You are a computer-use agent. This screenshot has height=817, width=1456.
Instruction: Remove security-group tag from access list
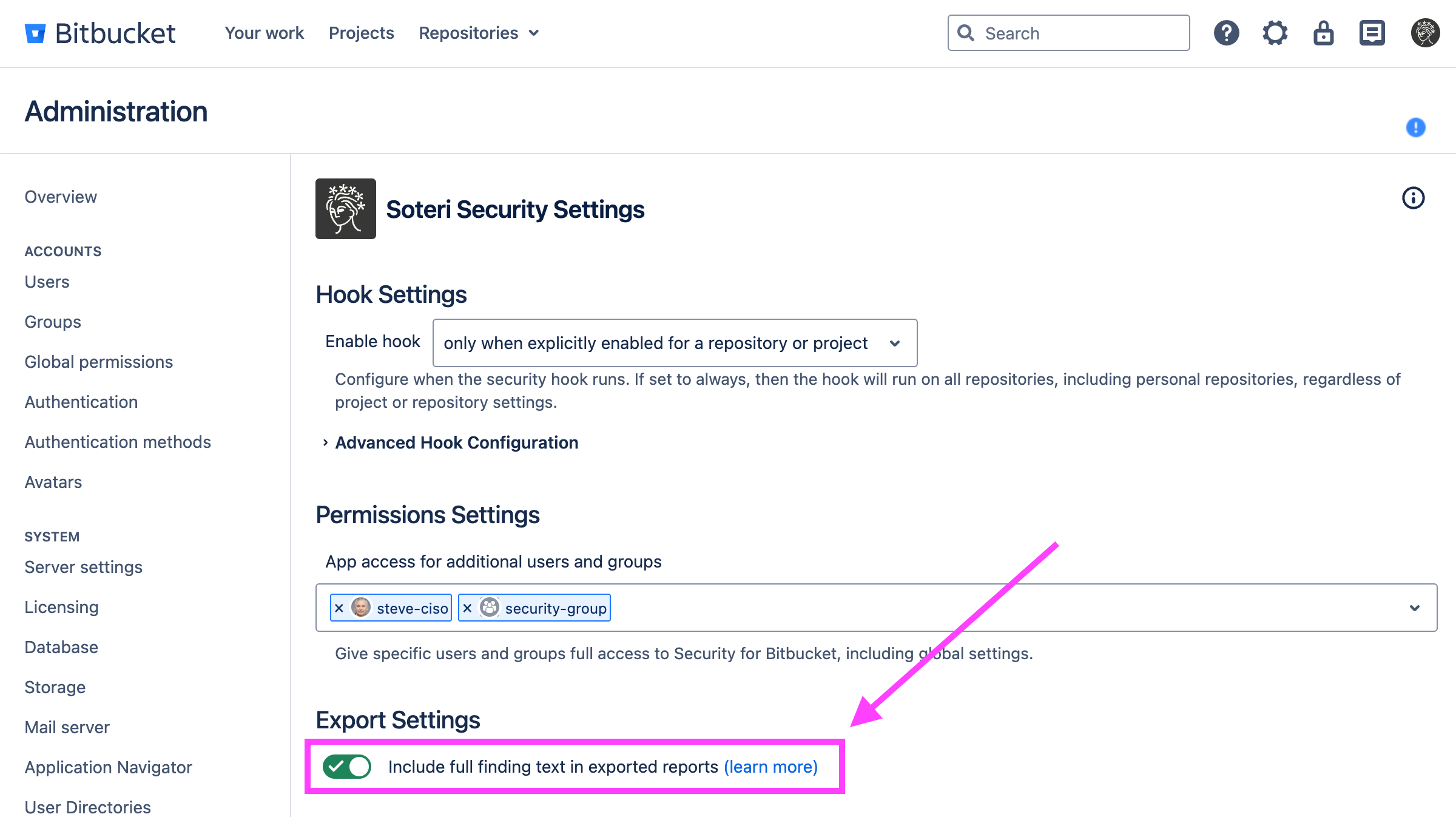pos(467,608)
